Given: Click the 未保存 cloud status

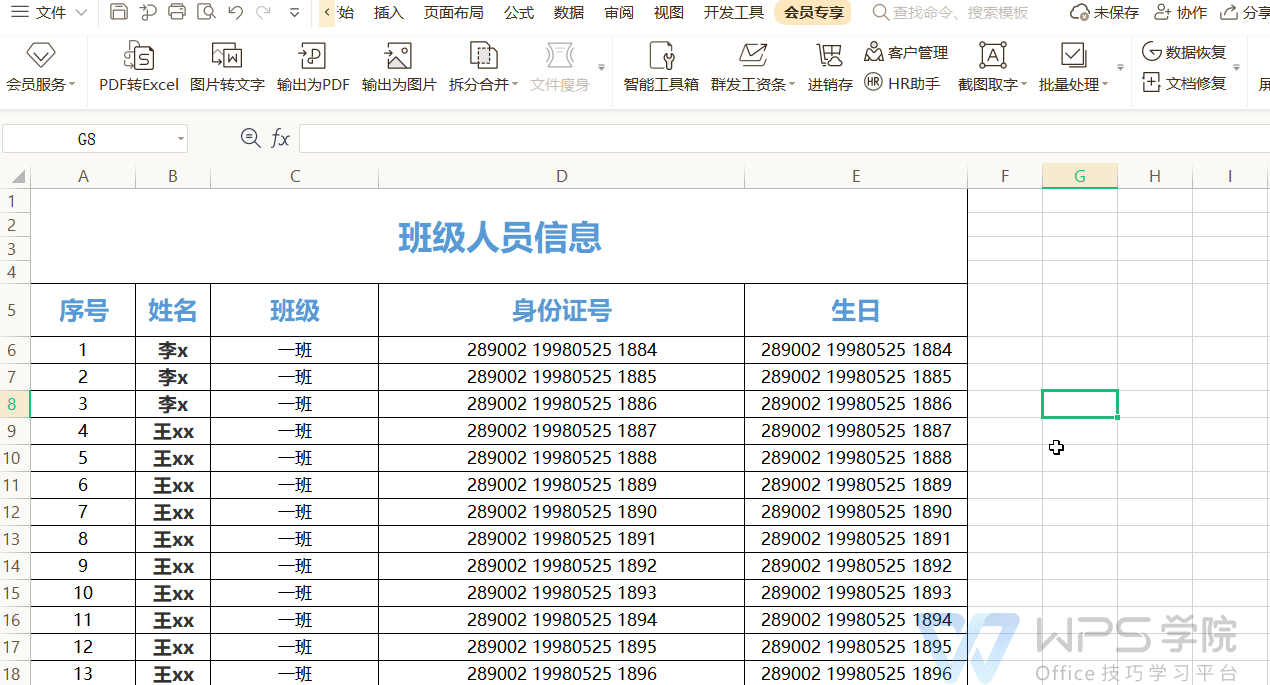Looking at the screenshot, I should click(1105, 12).
